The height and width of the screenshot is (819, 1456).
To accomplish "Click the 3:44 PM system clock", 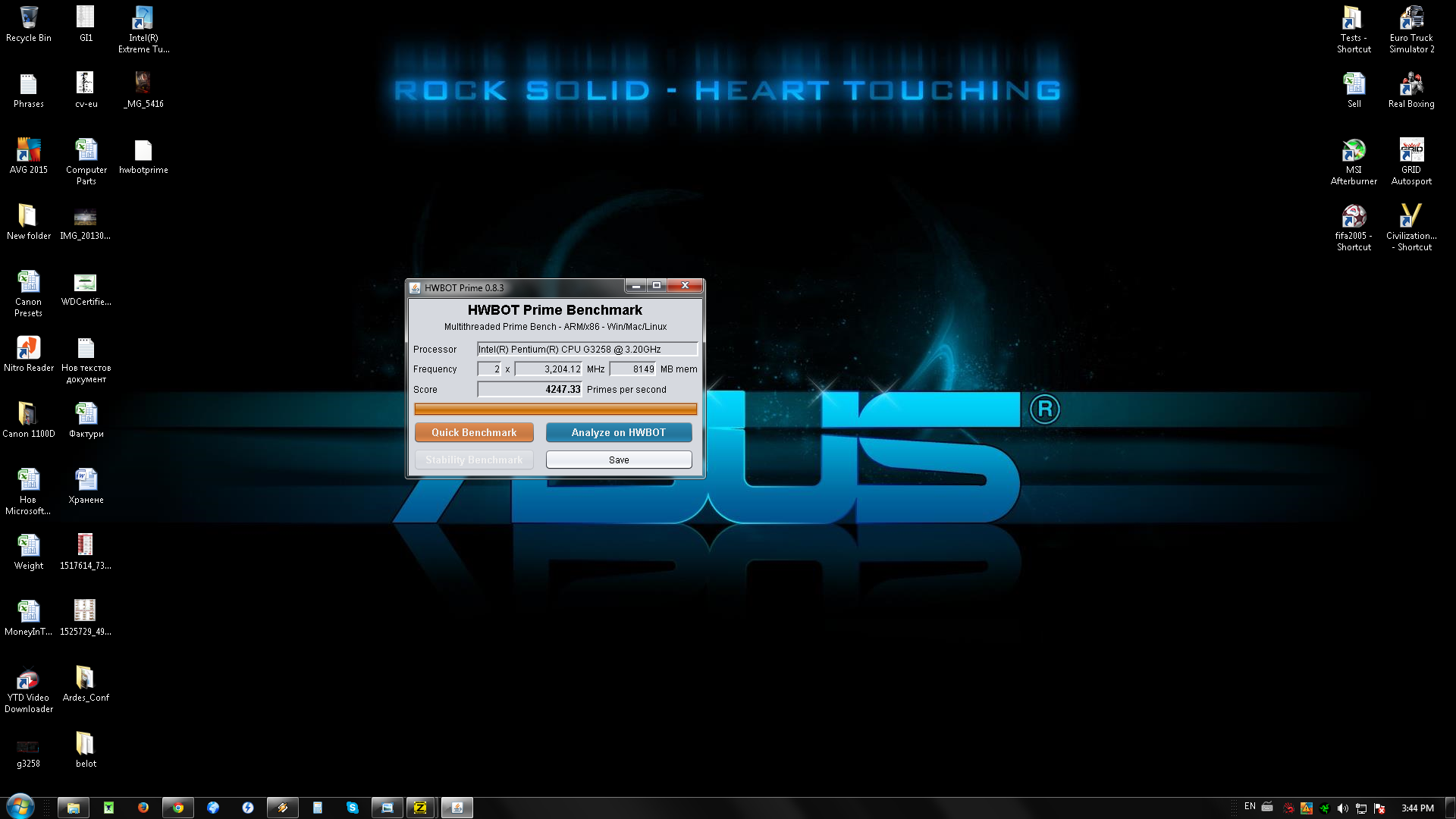I will pyautogui.click(x=1417, y=808).
